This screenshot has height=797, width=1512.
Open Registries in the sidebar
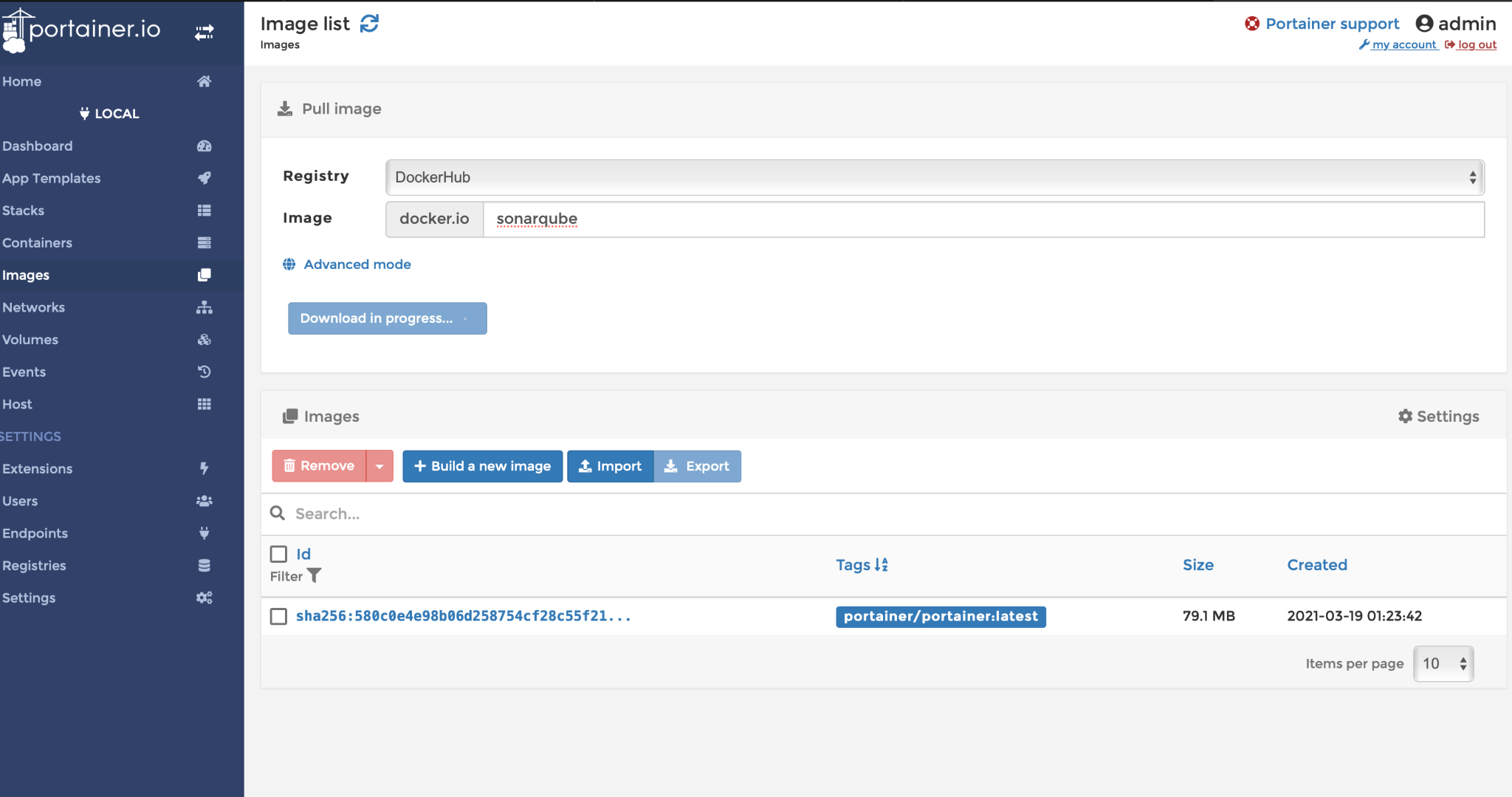click(x=34, y=566)
